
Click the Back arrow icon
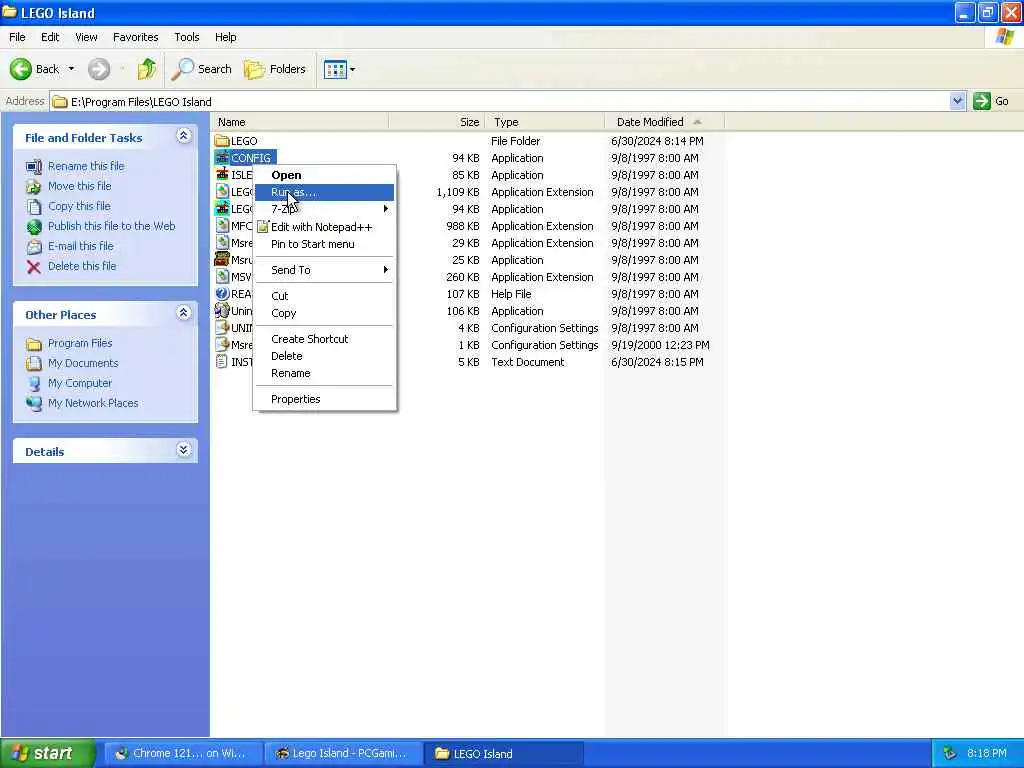tap(21, 69)
